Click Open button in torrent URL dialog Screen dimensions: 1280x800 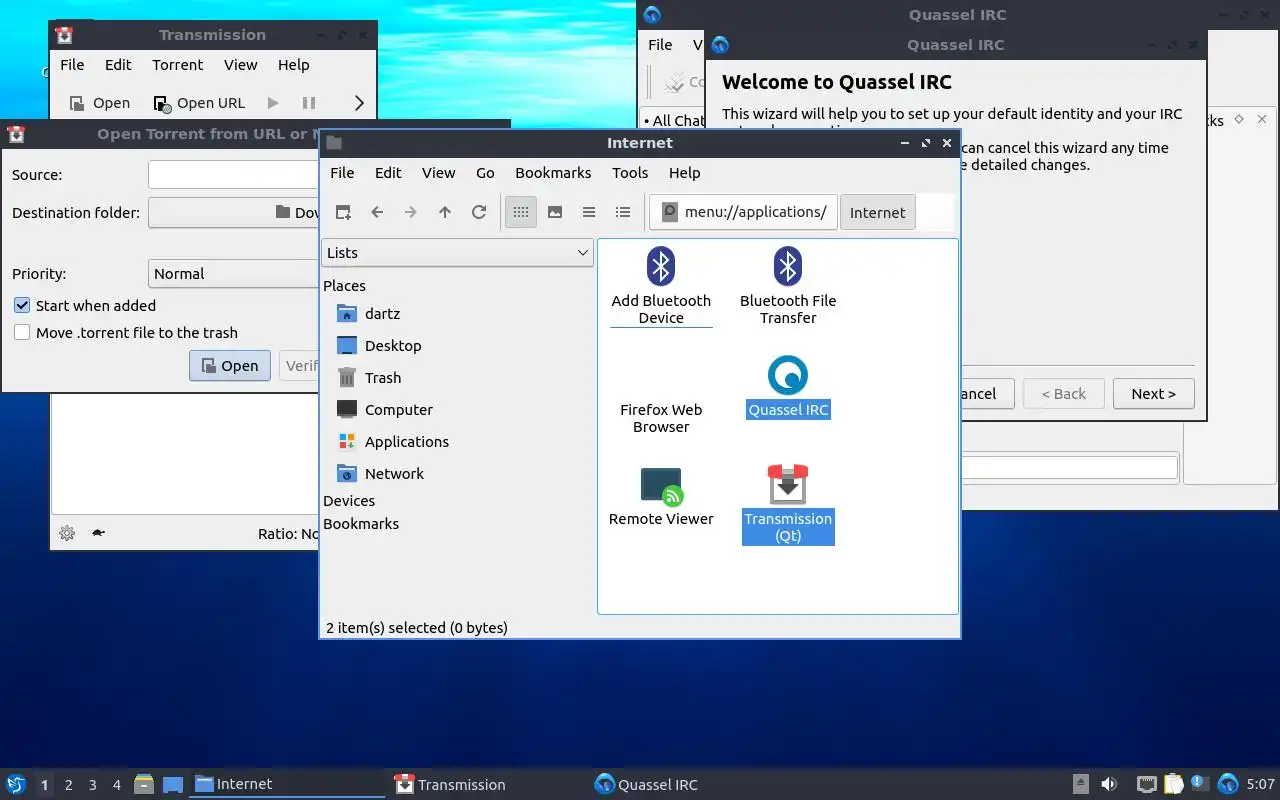pos(230,366)
